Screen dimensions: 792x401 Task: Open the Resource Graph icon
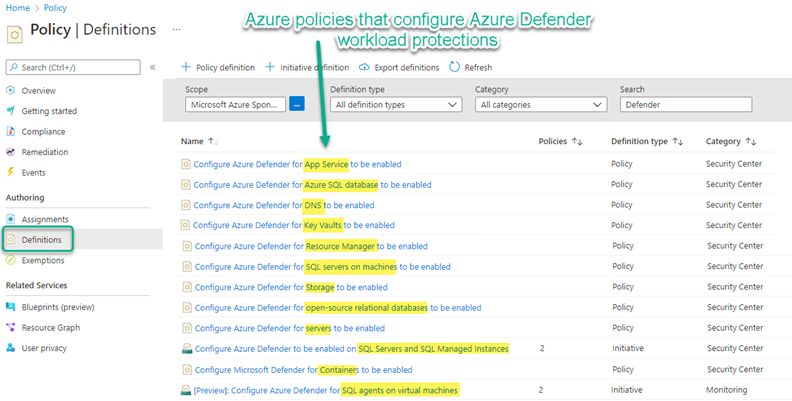[11, 327]
